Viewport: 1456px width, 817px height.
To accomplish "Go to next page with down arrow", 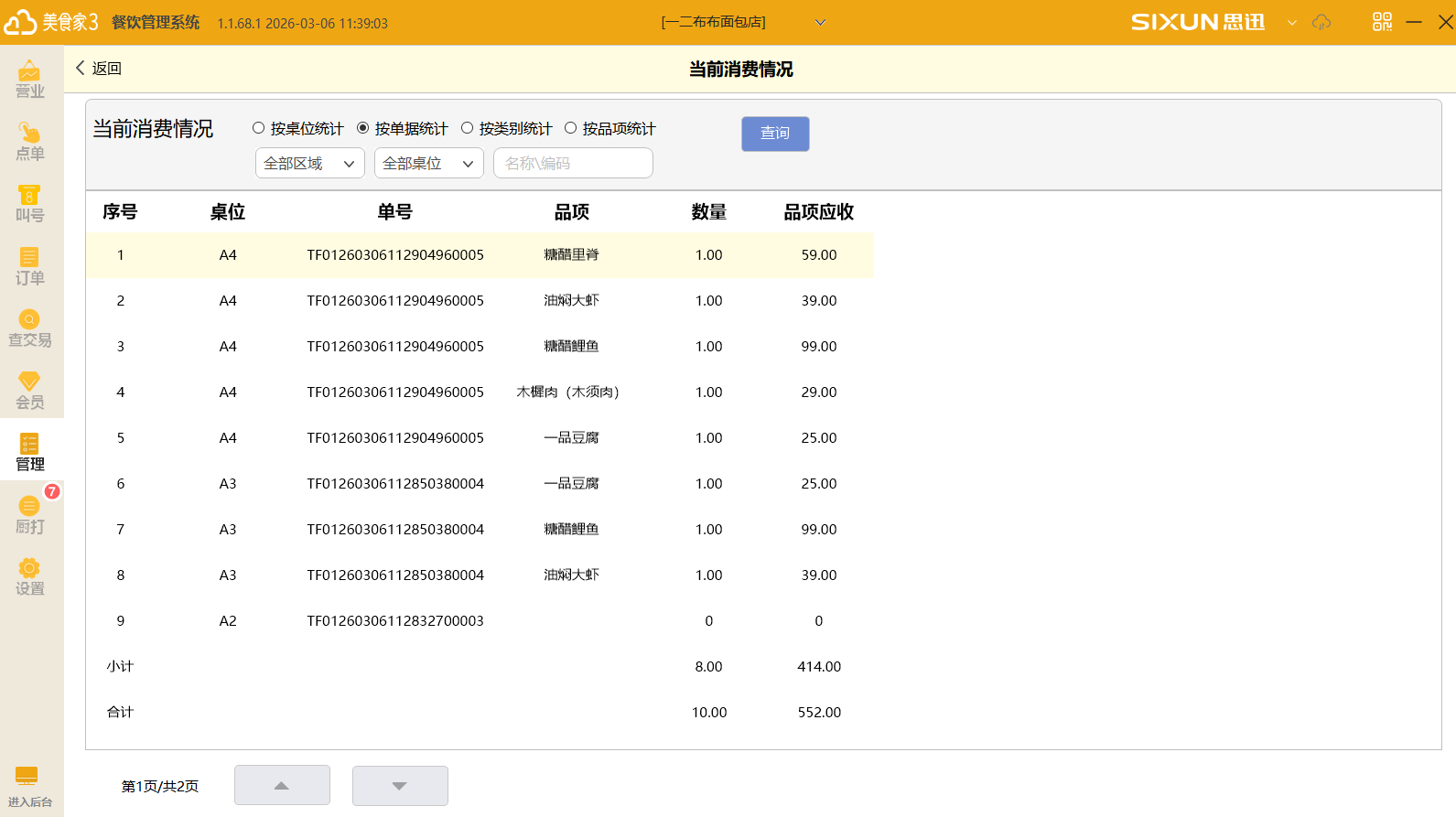I will tap(400, 786).
